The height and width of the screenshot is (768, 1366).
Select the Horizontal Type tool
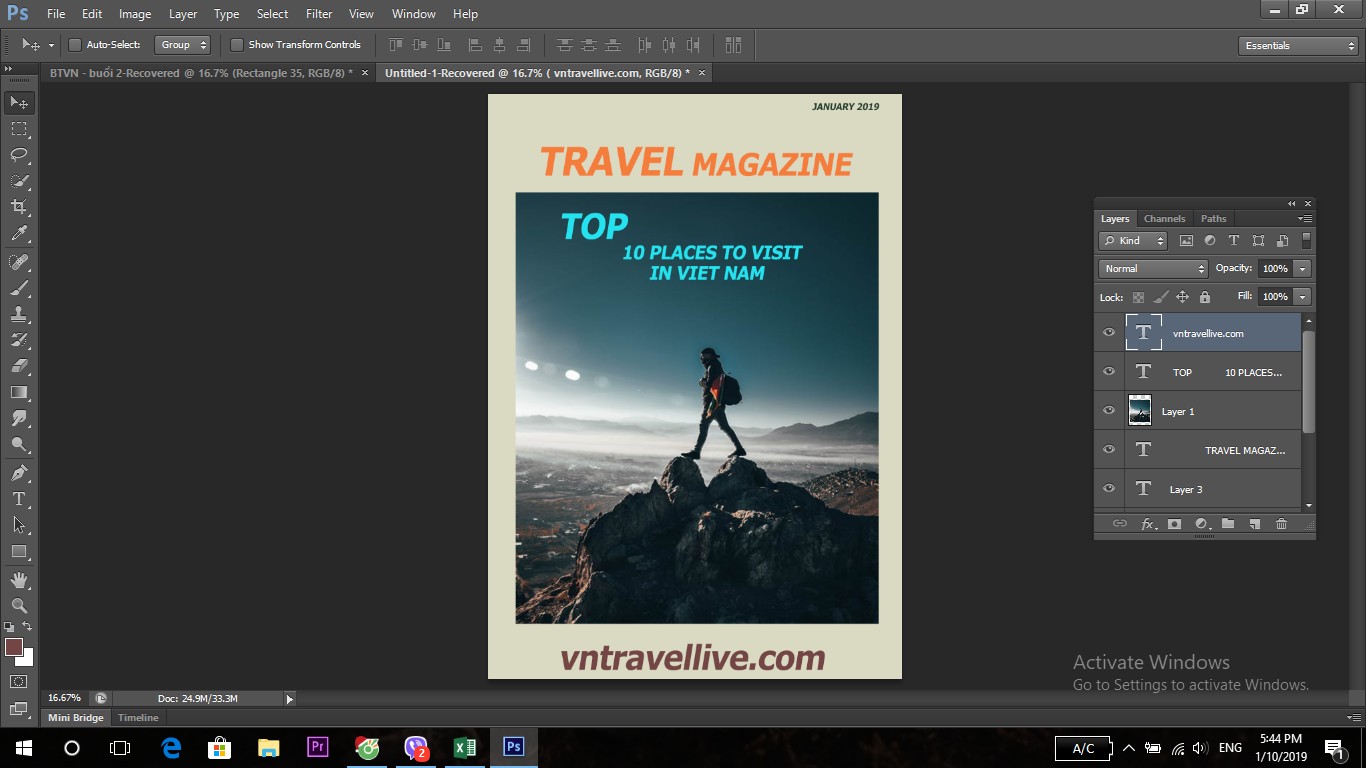coord(19,499)
